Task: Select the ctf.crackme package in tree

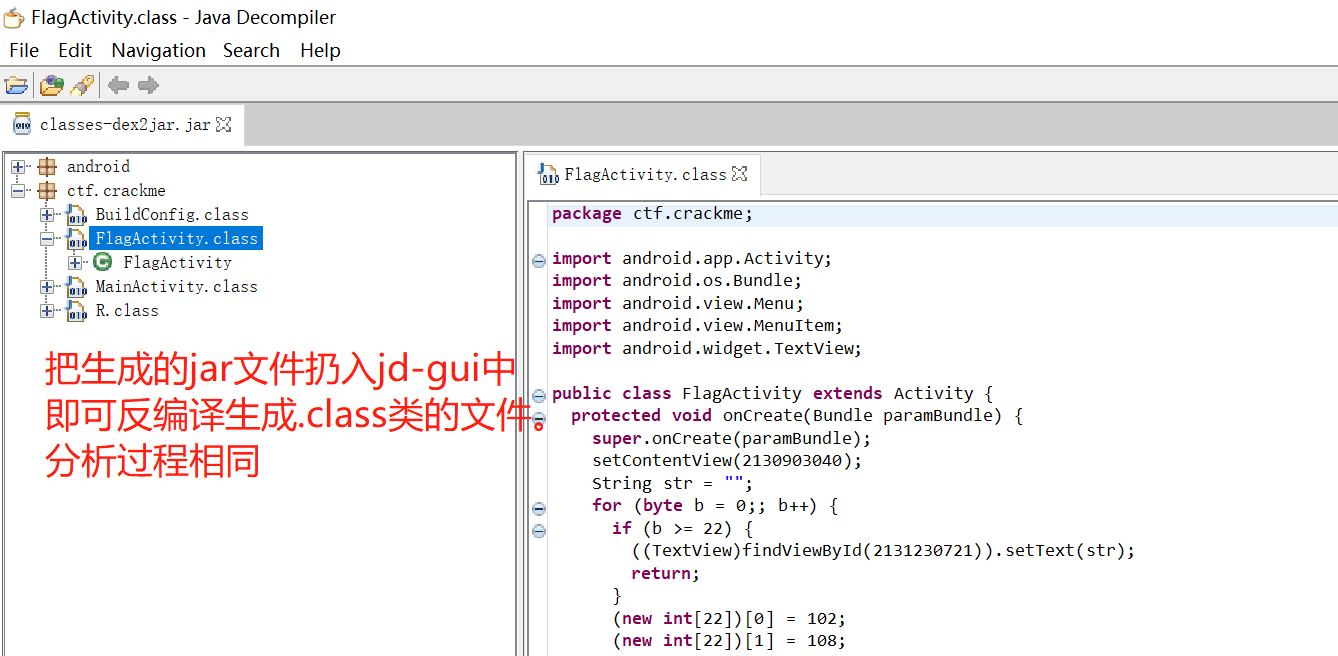Action: [116, 191]
